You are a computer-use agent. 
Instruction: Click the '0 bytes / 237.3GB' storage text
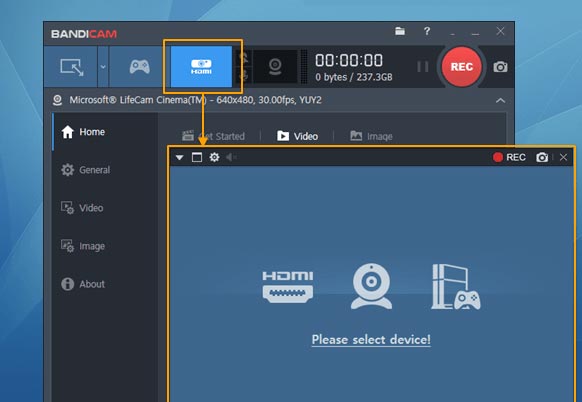pyautogui.click(x=354, y=77)
